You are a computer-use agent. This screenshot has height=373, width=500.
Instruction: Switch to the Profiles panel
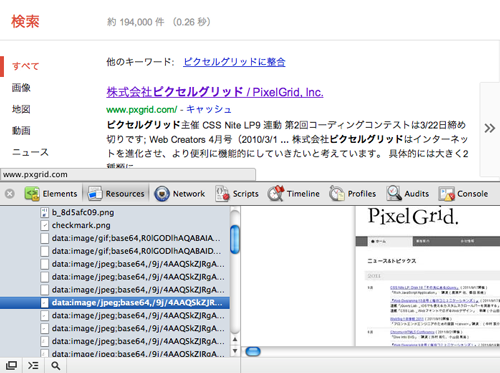coord(353,194)
